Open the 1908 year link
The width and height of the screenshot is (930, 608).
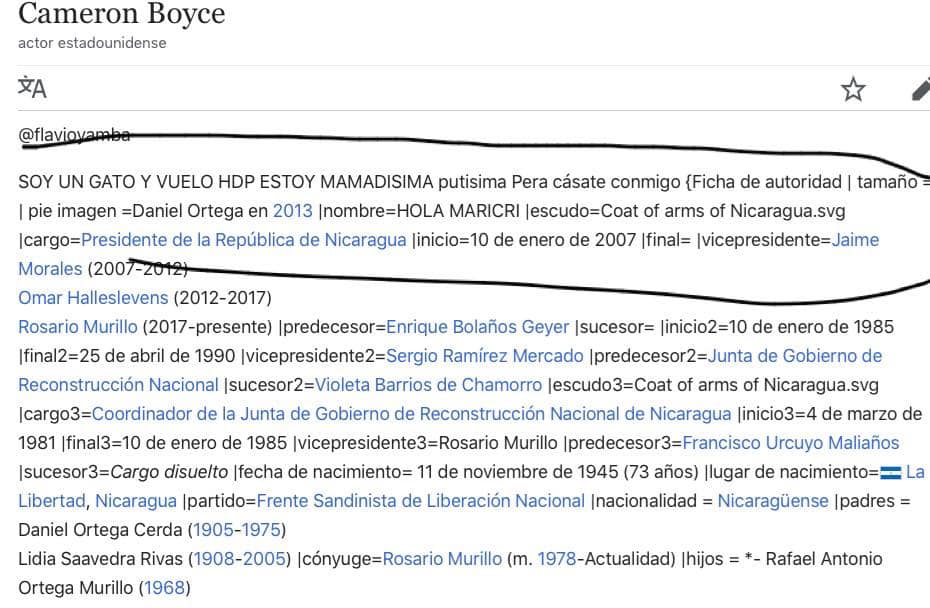[214, 559]
